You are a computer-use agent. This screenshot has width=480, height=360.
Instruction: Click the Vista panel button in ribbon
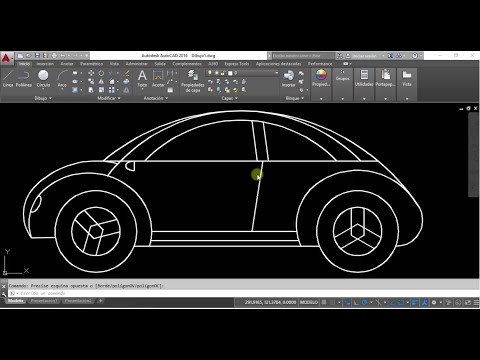pos(407,79)
